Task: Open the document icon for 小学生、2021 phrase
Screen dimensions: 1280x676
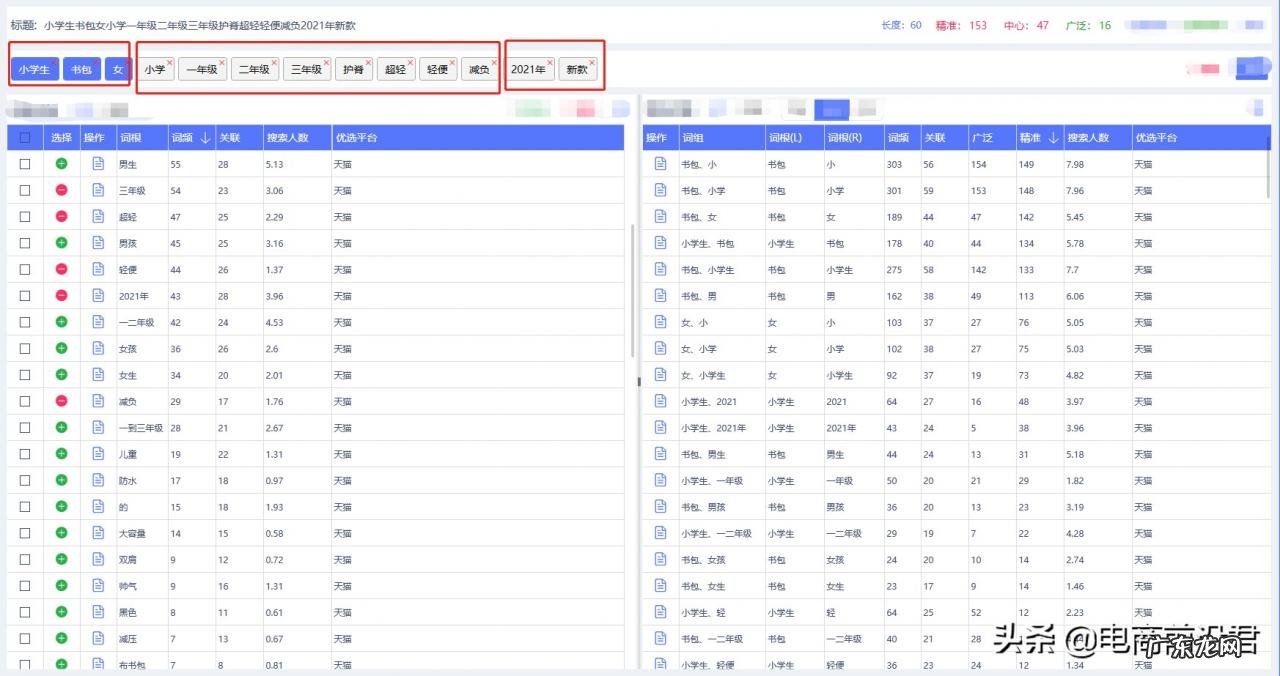Action: [660, 401]
